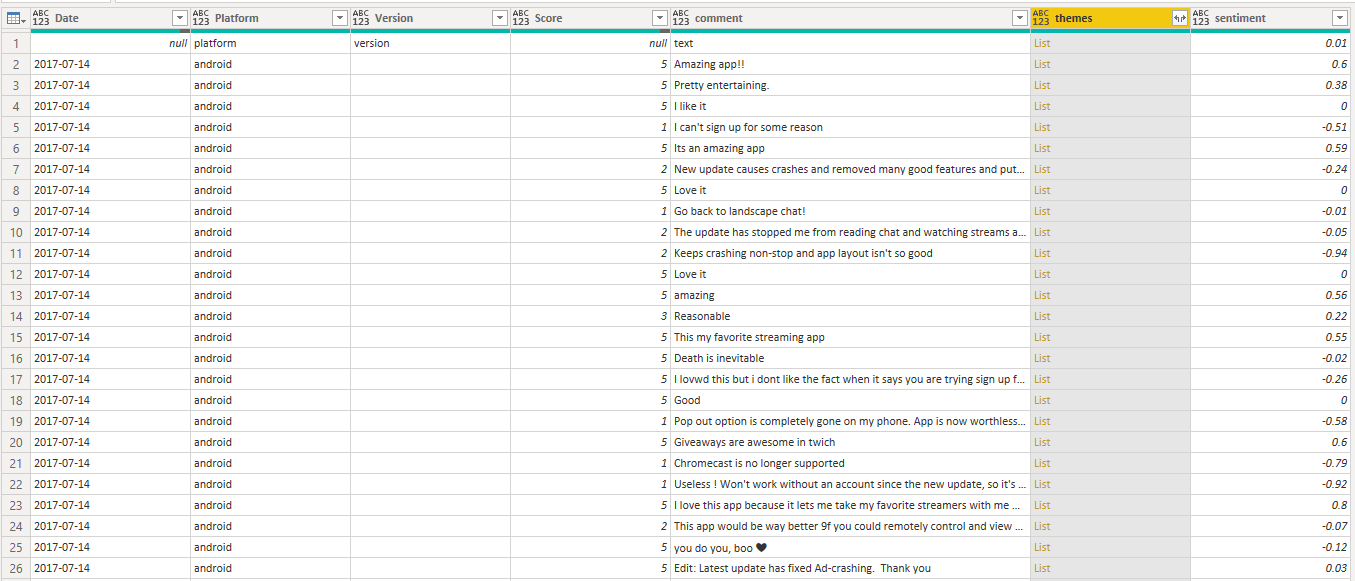The width and height of the screenshot is (1355, 581).
Task: Open the Version column filter dropdown
Action: tap(500, 18)
